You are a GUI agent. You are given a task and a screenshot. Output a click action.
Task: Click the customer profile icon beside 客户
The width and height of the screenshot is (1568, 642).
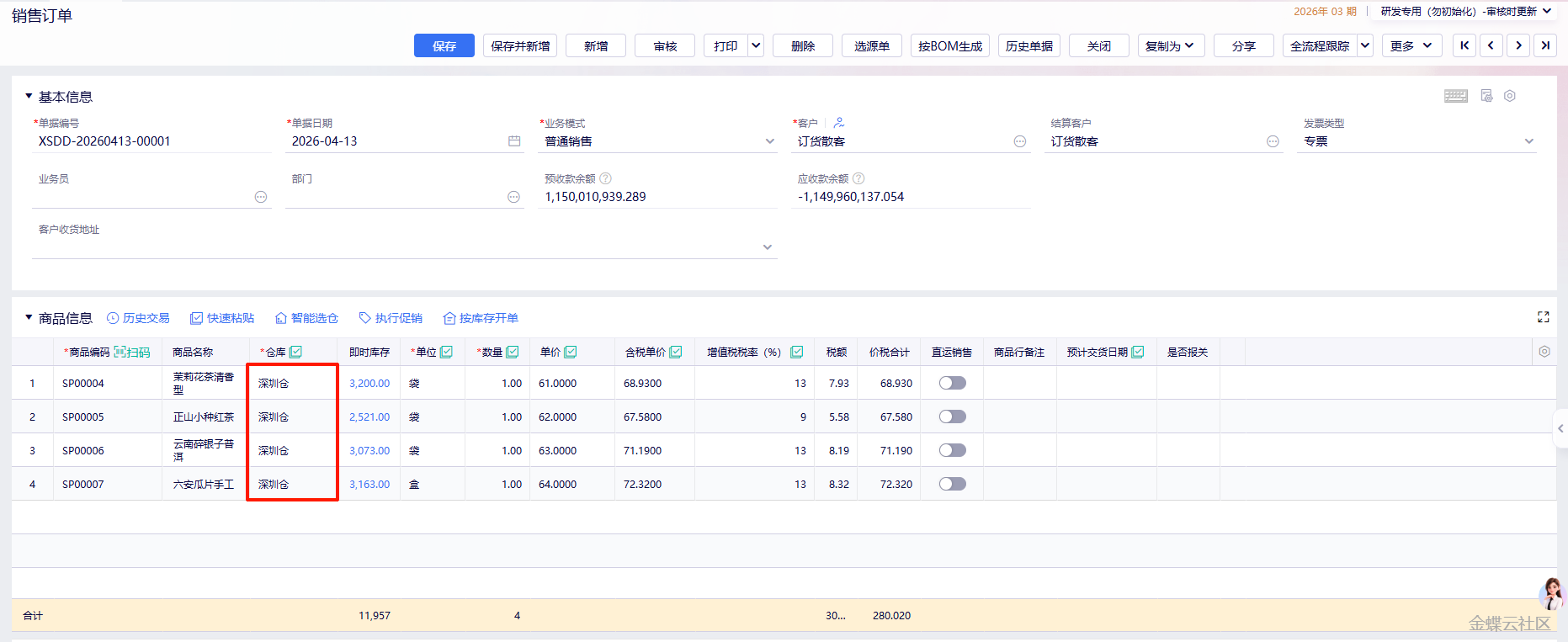[x=839, y=122]
